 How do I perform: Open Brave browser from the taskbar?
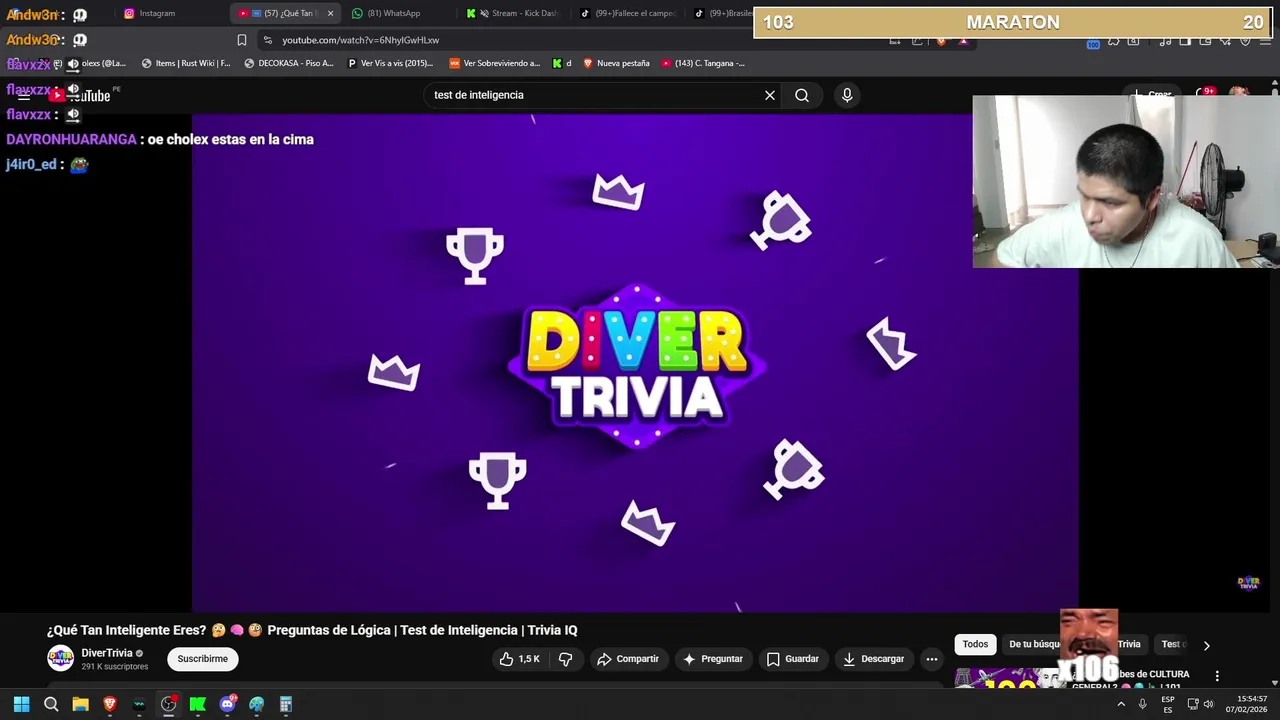(x=110, y=704)
